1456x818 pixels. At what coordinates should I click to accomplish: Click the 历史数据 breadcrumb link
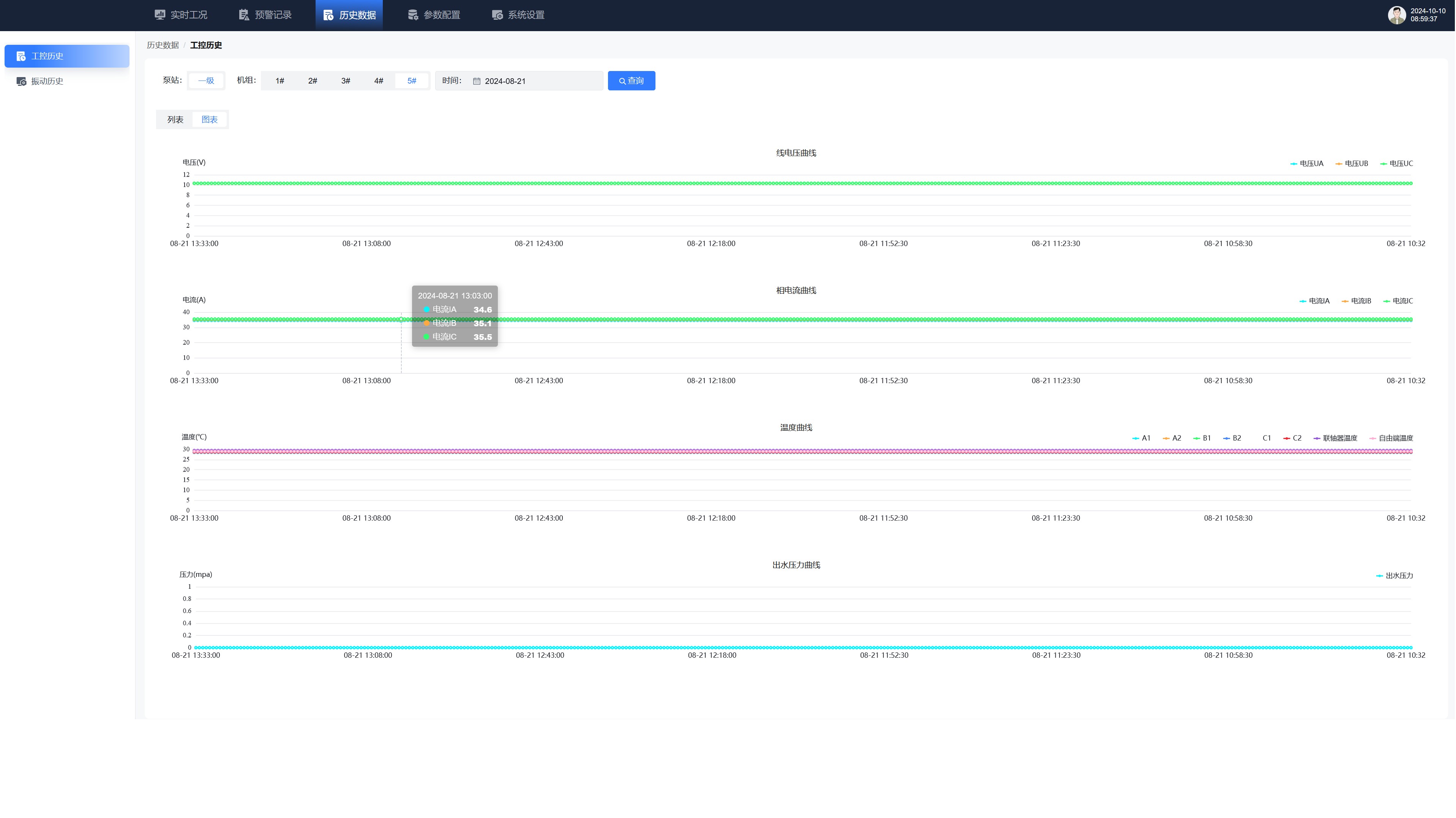163,45
